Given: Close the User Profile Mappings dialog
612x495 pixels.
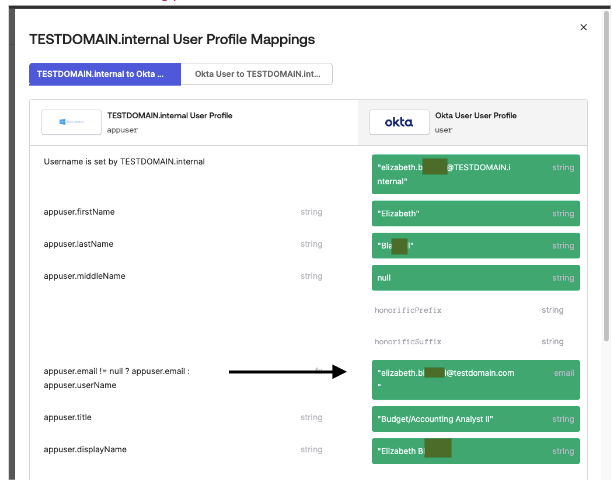Looking at the screenshot, I should [x=585, y=29].
